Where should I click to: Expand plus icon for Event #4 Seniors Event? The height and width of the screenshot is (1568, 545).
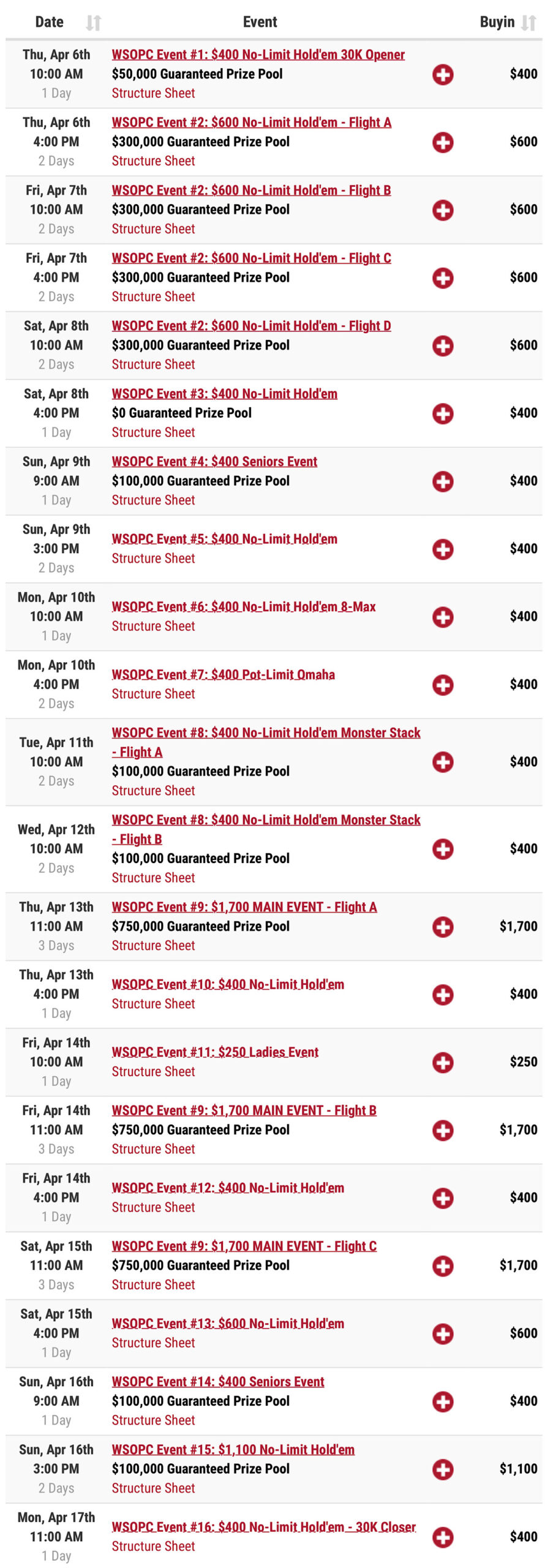click(443, 481)
